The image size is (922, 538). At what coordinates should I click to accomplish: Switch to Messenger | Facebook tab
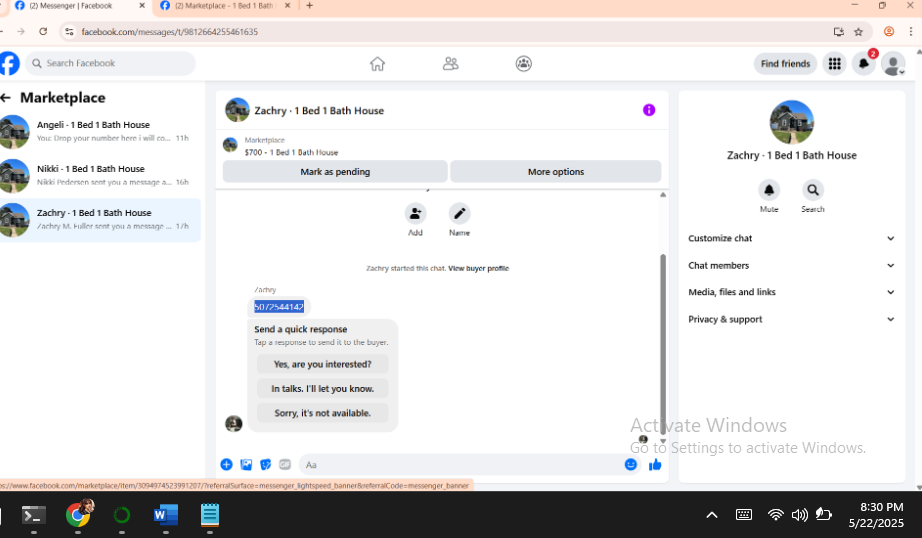click(79, 6)
